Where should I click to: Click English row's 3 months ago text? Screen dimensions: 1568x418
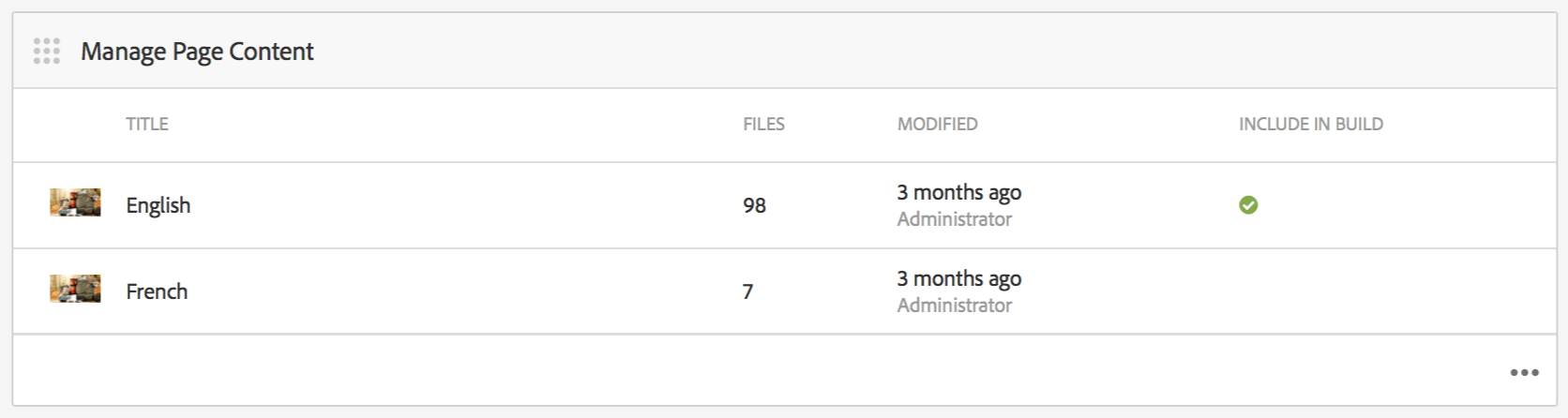click(958, 193)
